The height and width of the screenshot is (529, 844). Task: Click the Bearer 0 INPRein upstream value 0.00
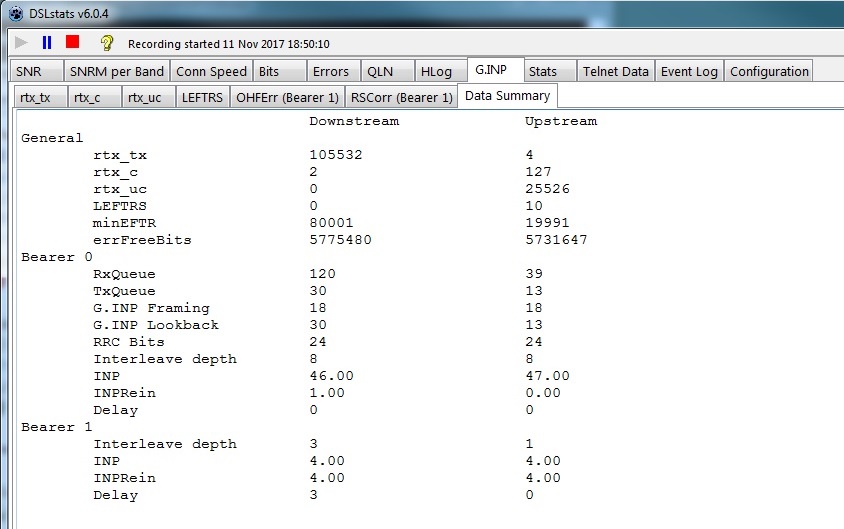pos(543,393)
